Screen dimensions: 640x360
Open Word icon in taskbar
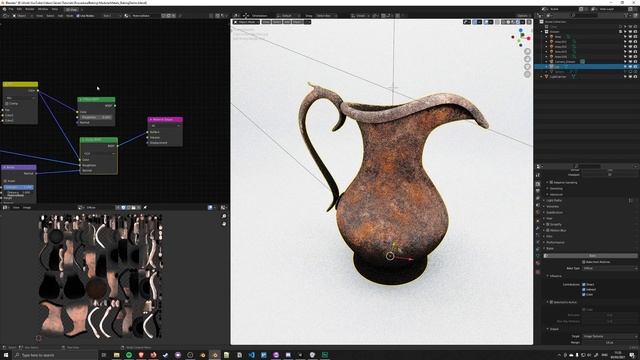pos(264,355)
